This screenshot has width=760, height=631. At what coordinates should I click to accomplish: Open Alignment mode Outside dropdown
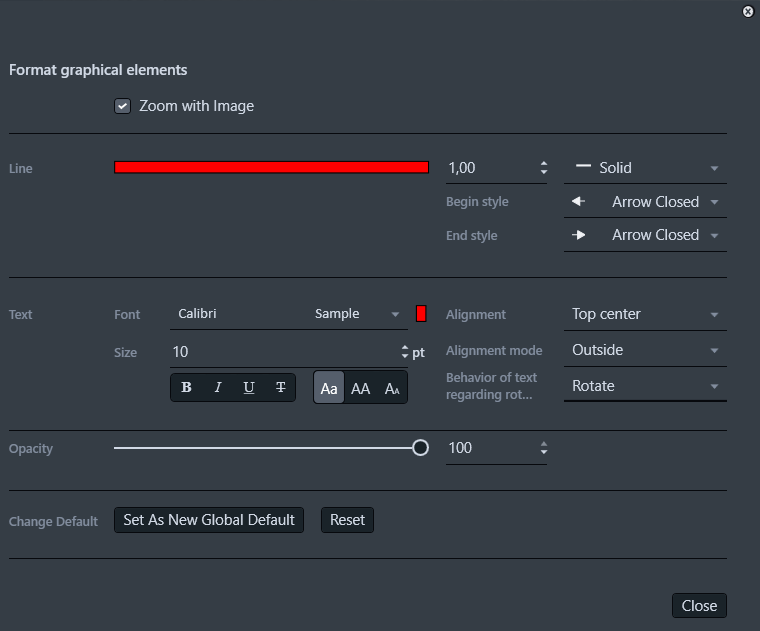click(645, 350)
